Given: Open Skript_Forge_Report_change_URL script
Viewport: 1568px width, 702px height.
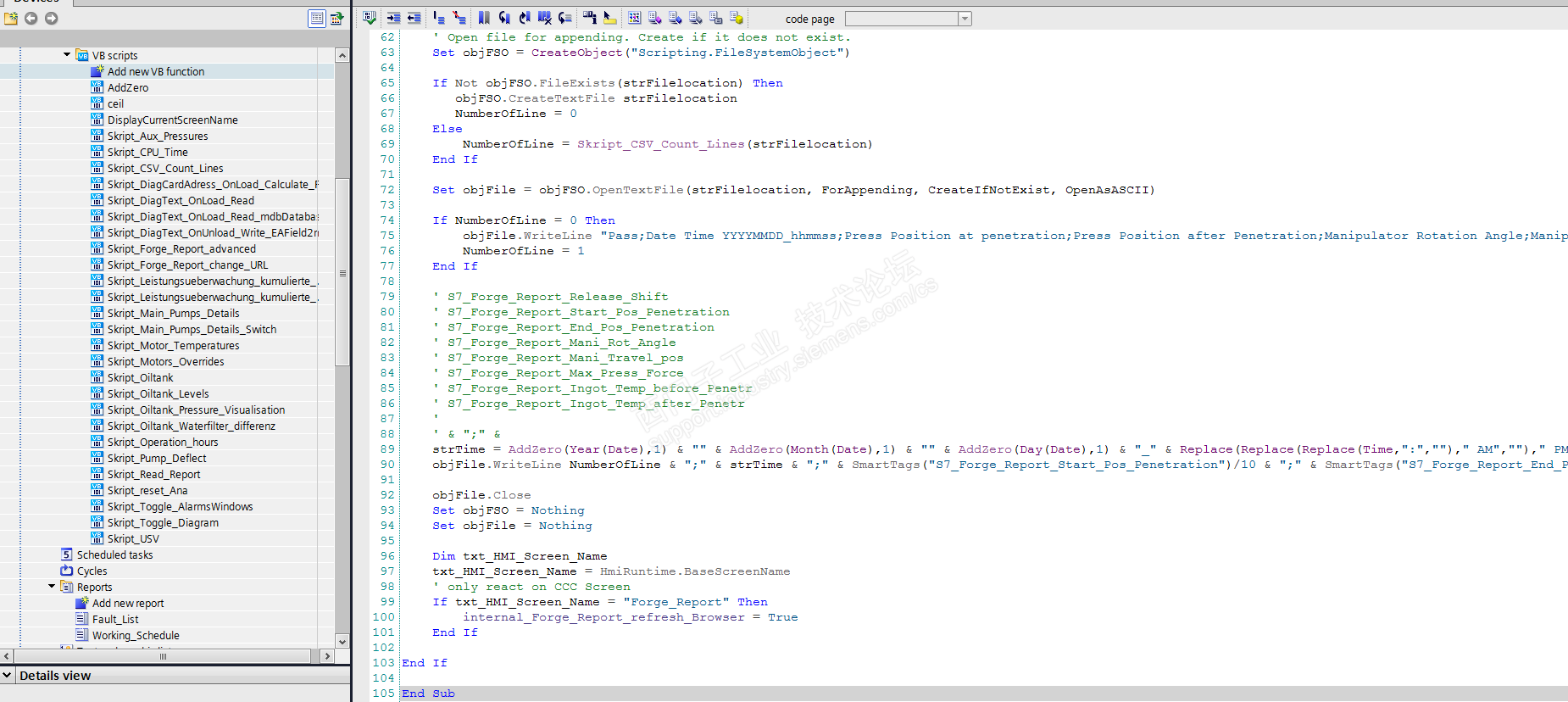Looking at the screenshot, I should coord(187,265).
